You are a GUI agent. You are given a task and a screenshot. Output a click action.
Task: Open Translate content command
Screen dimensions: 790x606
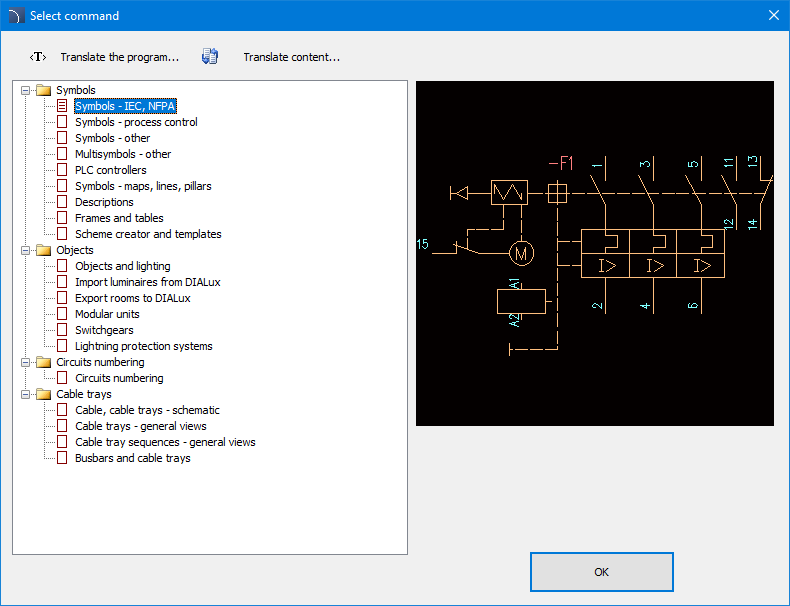[291, 57]
